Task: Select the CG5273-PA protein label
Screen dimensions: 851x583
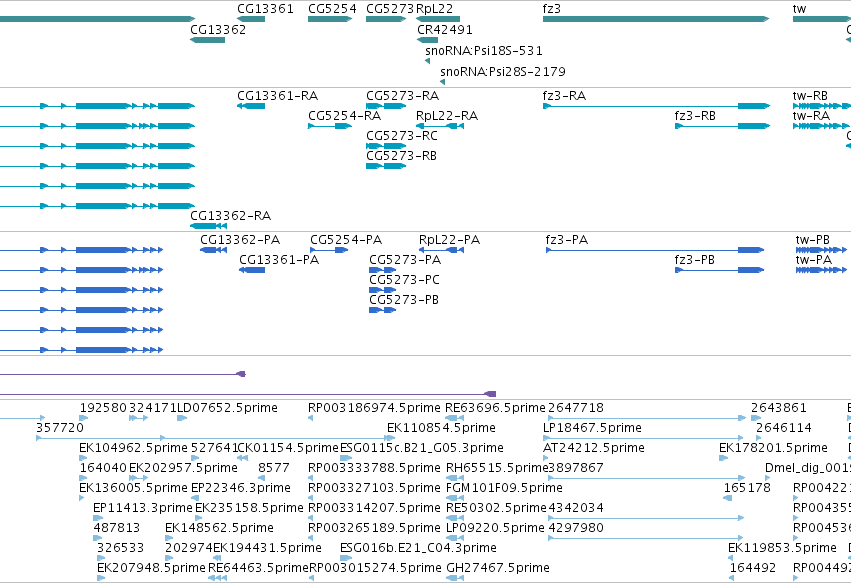Action: [x=405, y=259]
